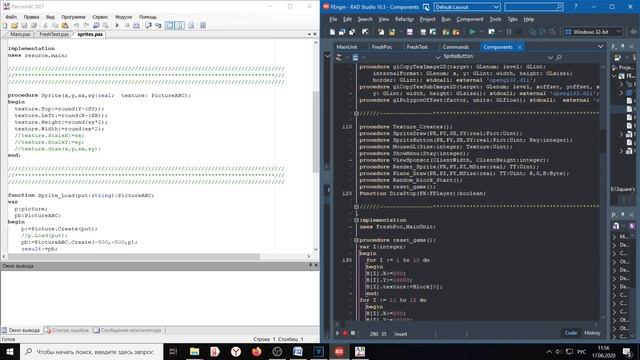Click the Open folder icon in PascalABC.NET toolbar

(14, 25)
